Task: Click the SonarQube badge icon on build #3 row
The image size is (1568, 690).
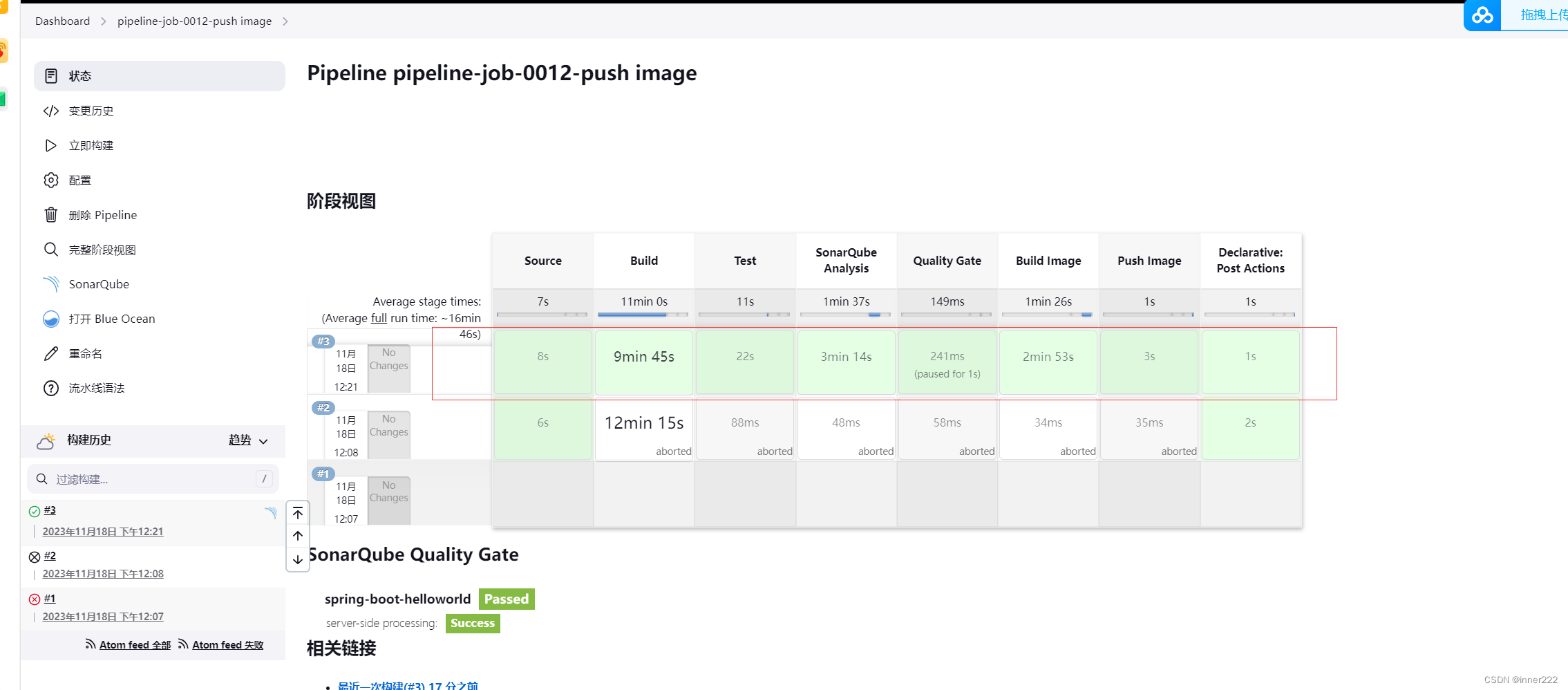Action: click(x=271, y=512)
